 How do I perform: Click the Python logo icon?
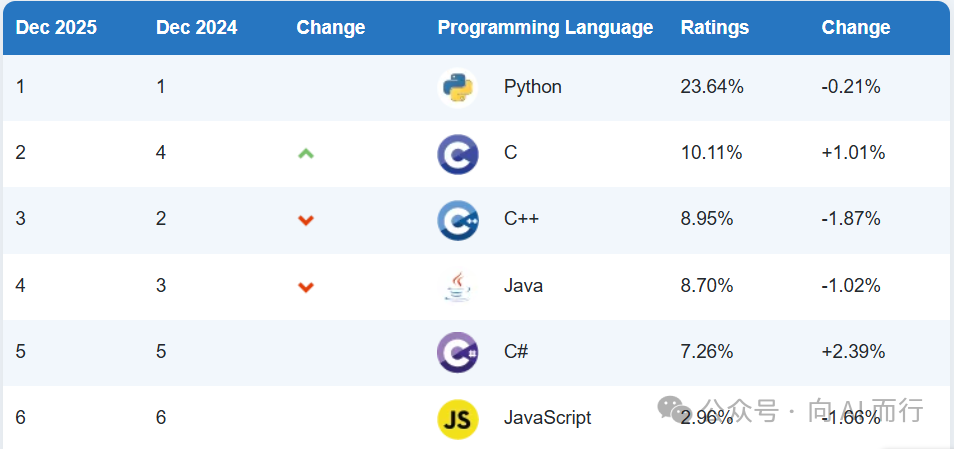click(x=458, y=87)
